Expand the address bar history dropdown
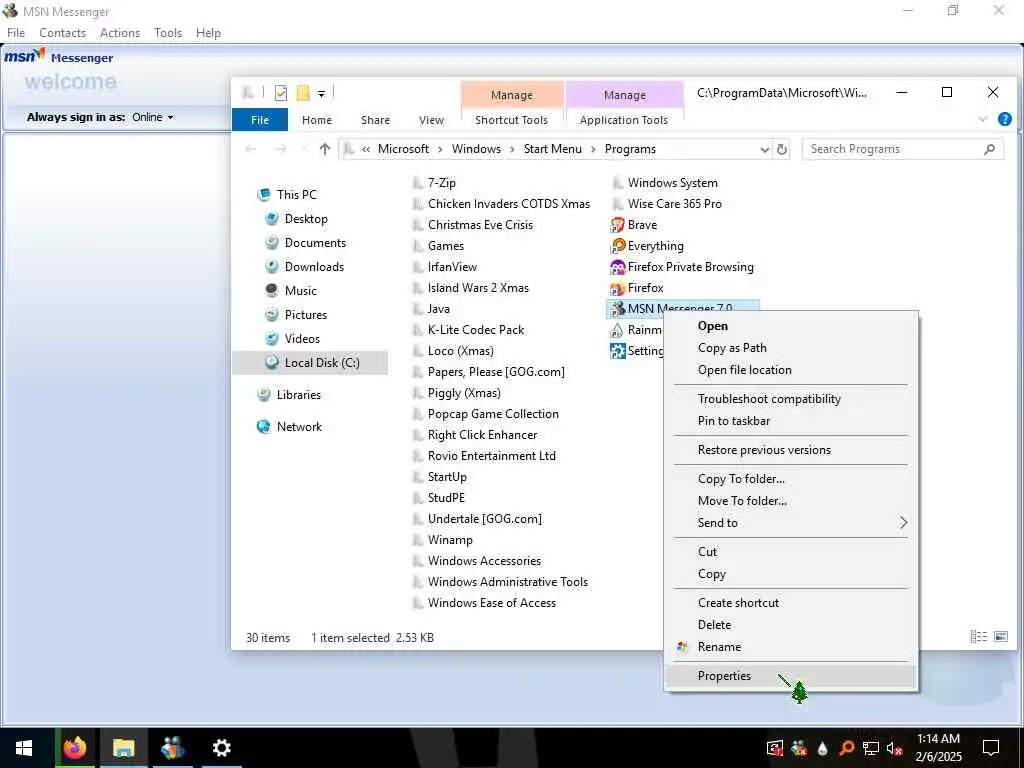 point(764,149)
